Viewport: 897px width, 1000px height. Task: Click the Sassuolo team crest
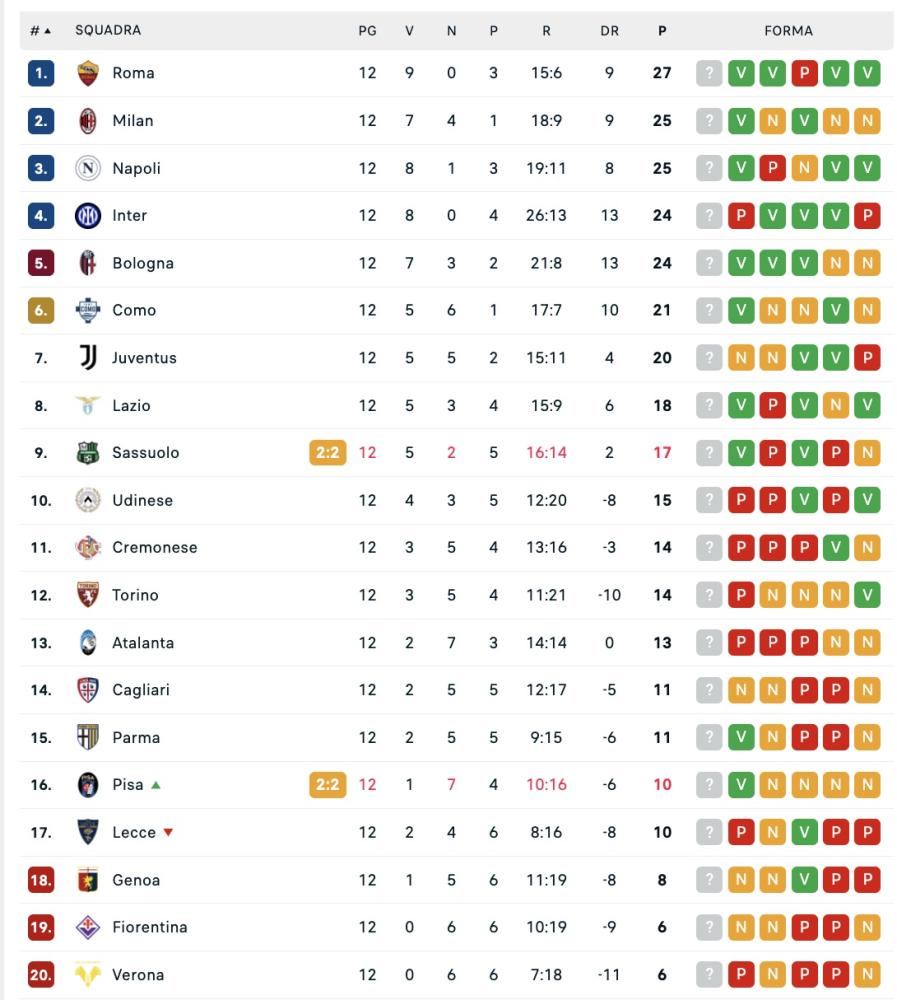click(x=88, y=453)
